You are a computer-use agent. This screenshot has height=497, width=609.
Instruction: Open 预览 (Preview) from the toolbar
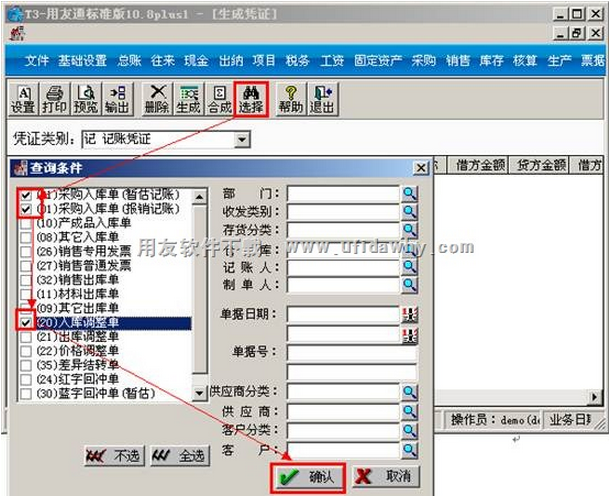click(86, 98)
